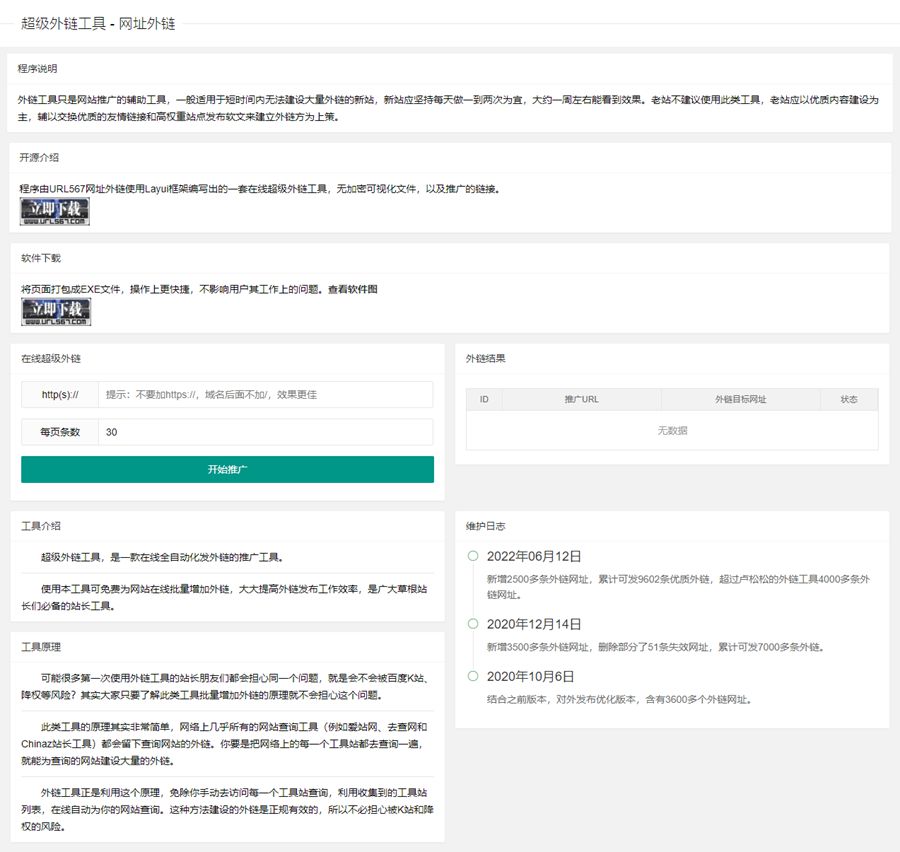Click the ID column header

tap(483, 399)
